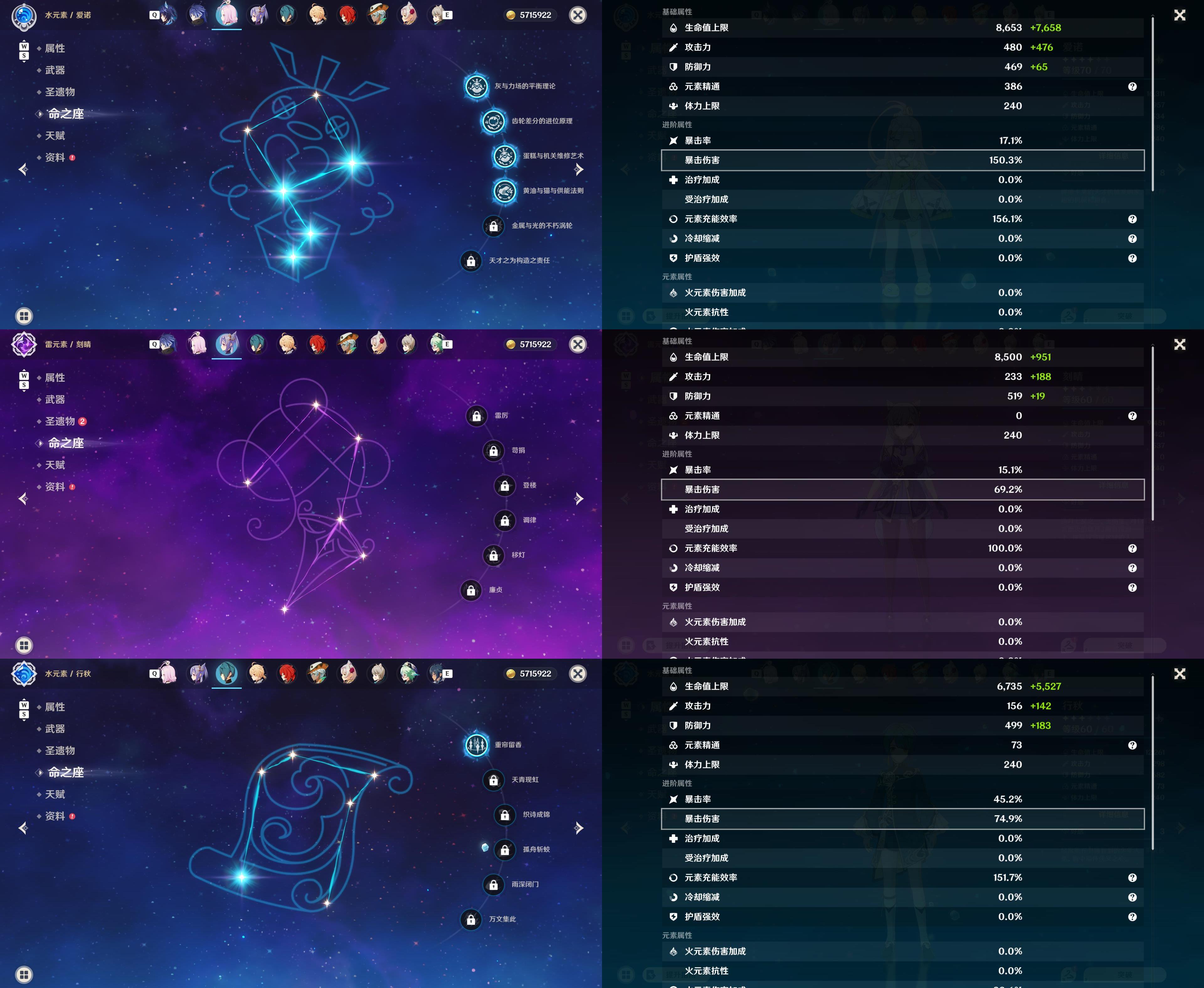Viewport: 1204px width, 988px height.
Task: View the locked 孤舟斩蛟 constellation node
Action: point(505,850)
